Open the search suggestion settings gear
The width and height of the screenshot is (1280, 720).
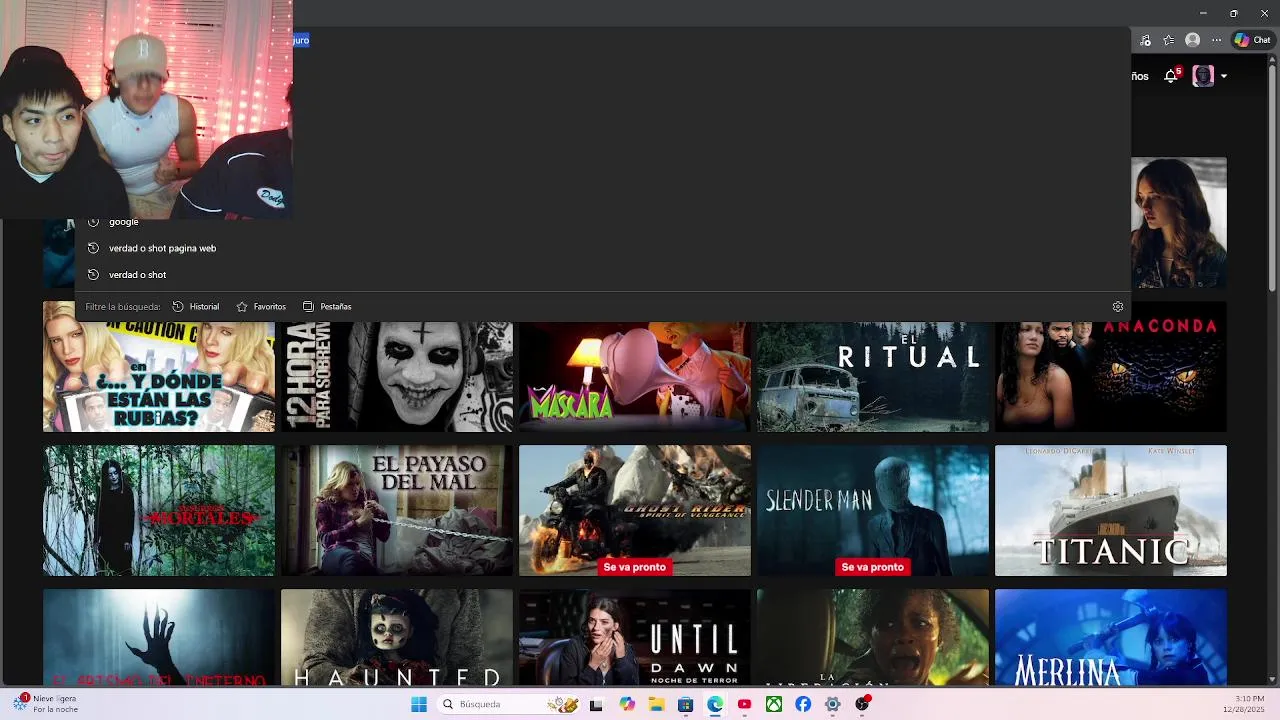tap(1117, 307)
